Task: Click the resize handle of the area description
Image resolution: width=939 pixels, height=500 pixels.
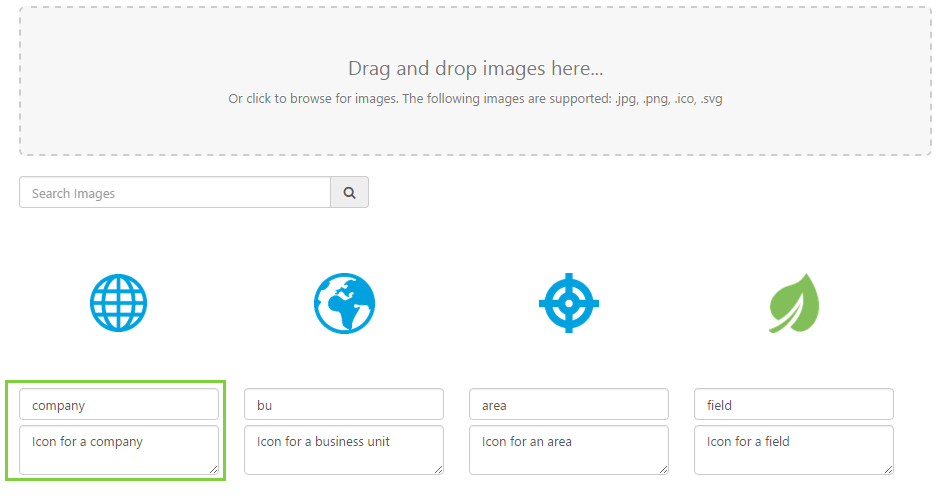Action: [x=663, y=468]
